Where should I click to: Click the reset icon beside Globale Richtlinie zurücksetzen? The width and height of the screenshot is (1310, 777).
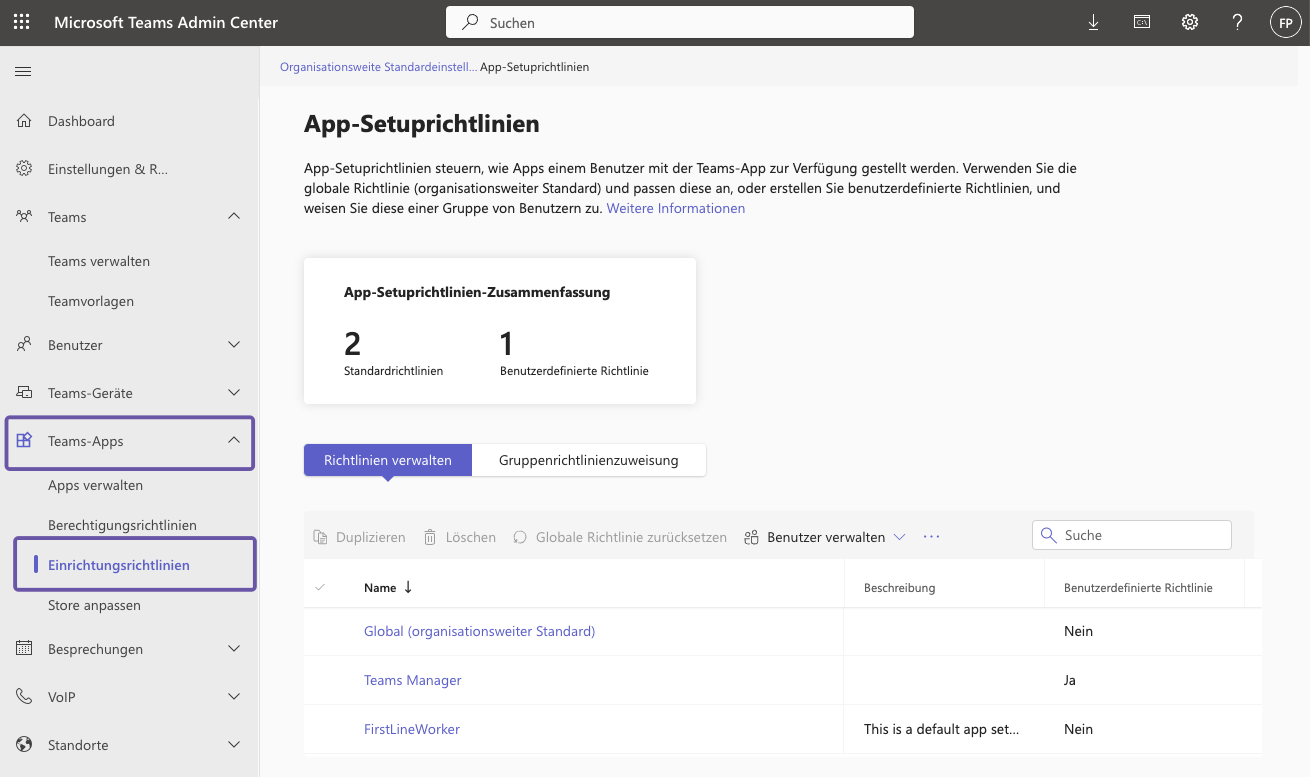click(520, 537)
